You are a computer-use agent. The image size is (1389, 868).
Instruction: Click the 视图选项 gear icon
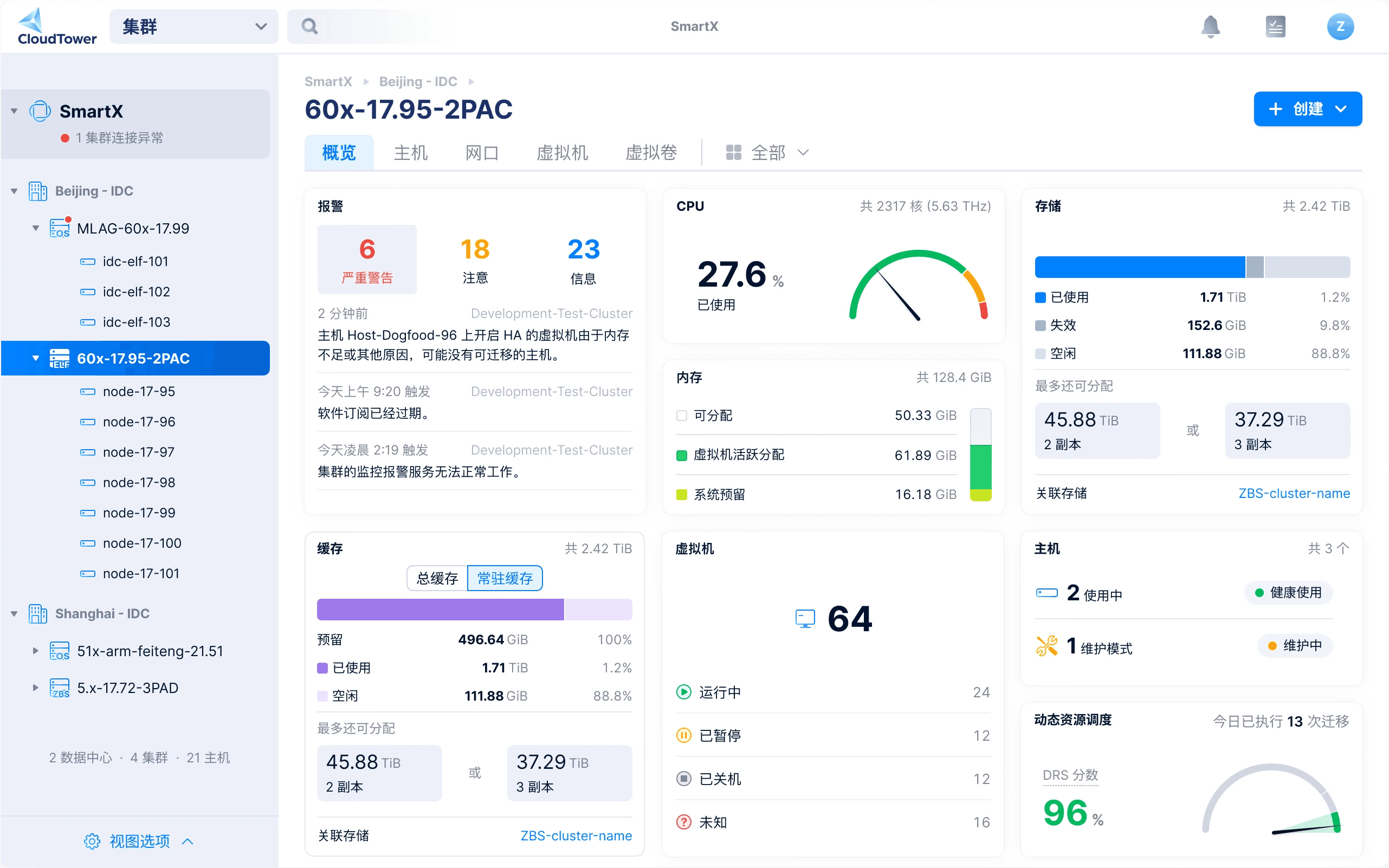92,840
